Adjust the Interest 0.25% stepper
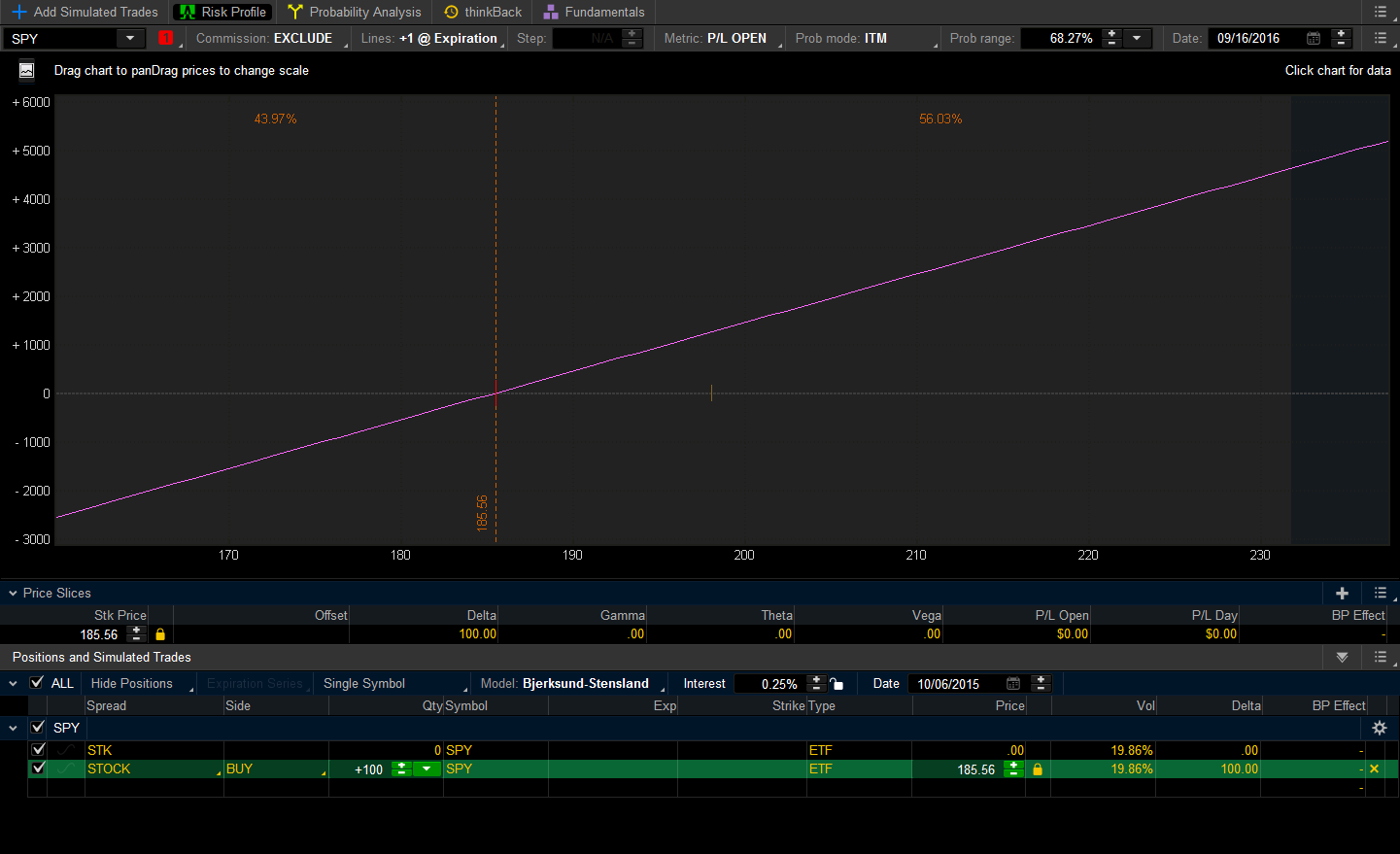The width and height of the screenshot is (1400, 854). [816, 684]
